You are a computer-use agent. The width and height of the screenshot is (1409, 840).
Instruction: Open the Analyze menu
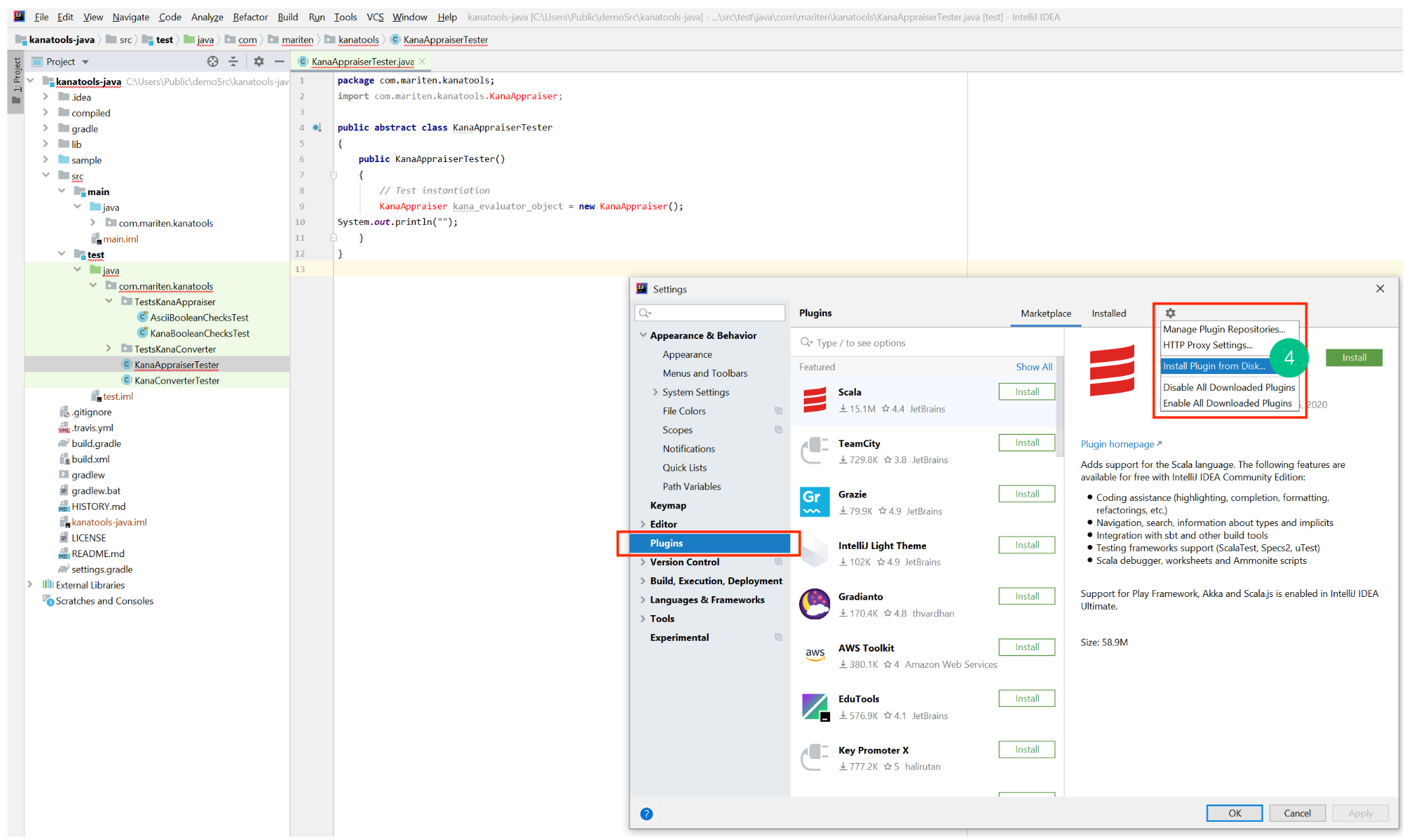point(207,17)
